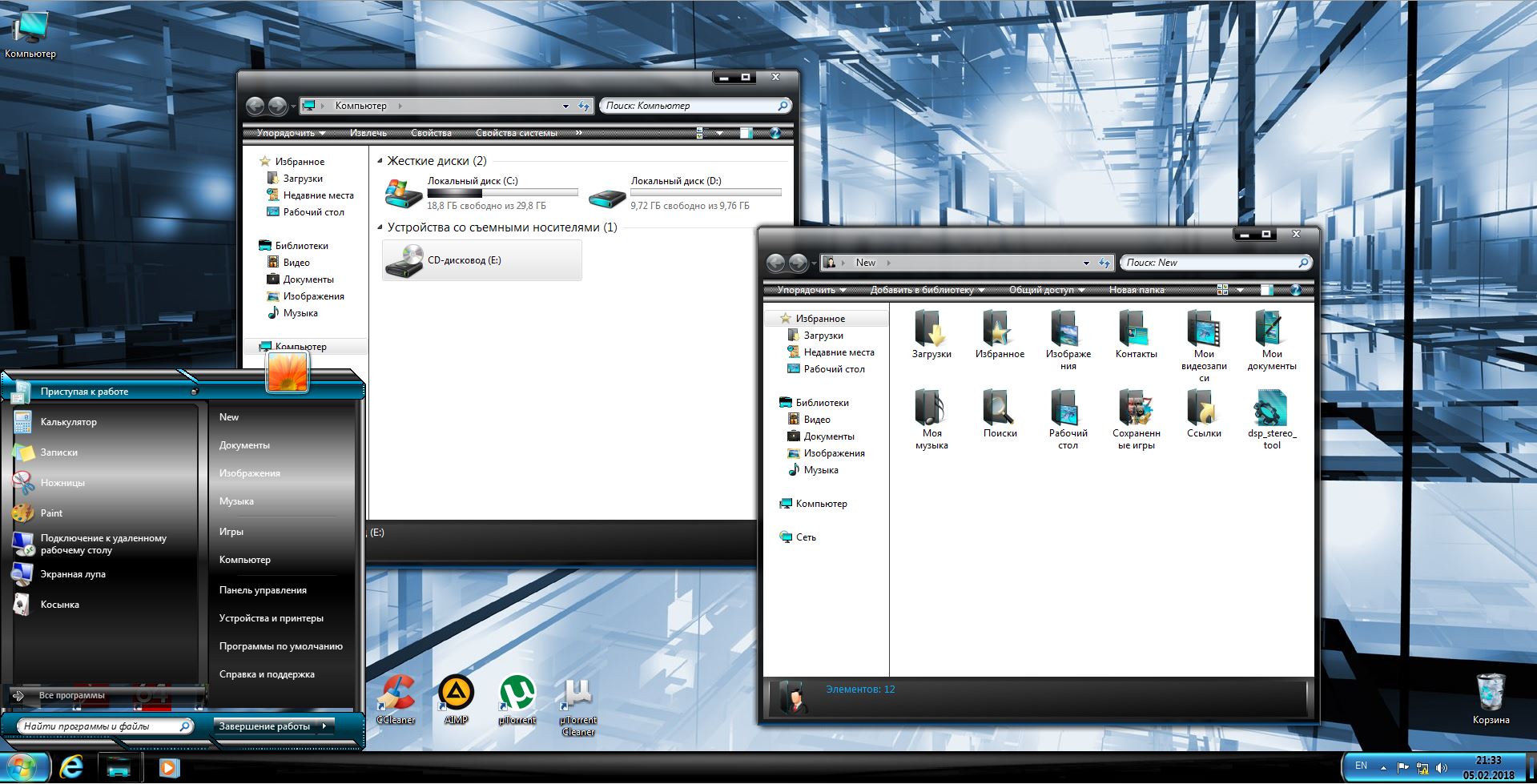Open the media player taskbar icon

coord(168,767)
